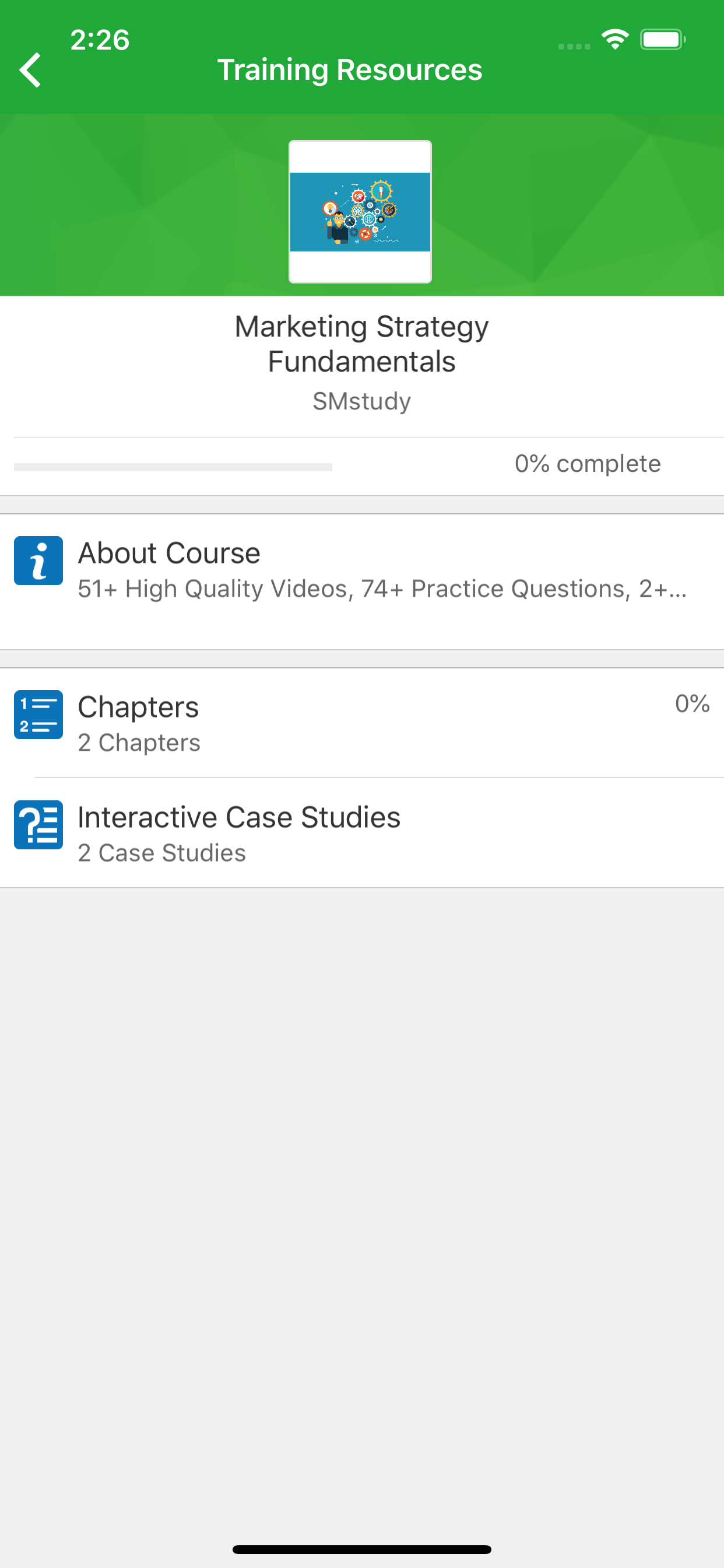This screenshot has width=724, height=1568.
Task: Tap the cellular signal dots icon
Action: coord(574,46)
